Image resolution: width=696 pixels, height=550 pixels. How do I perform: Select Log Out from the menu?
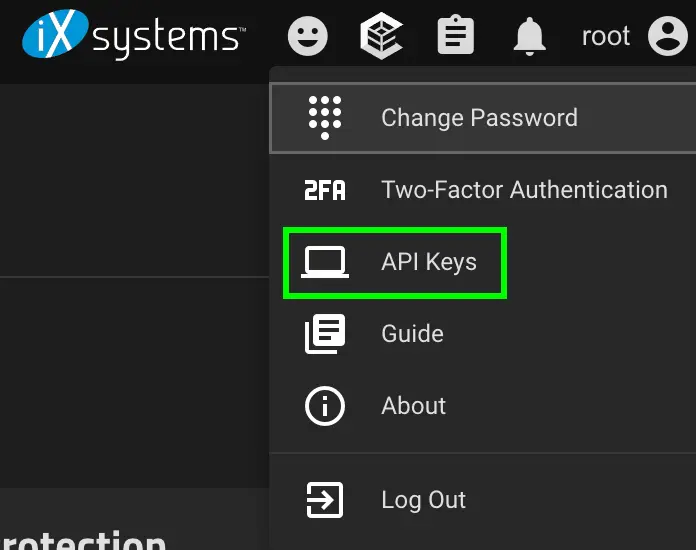click(x=423, y=500)
